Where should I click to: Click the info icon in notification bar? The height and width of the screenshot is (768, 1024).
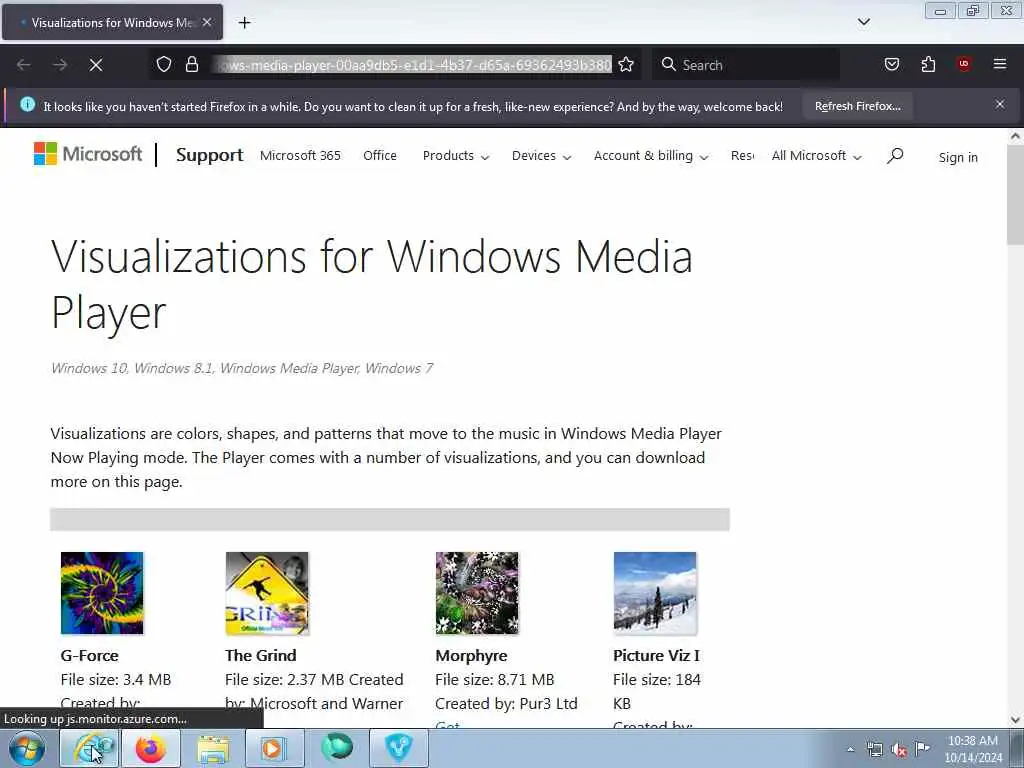click(x=27, y=104)
